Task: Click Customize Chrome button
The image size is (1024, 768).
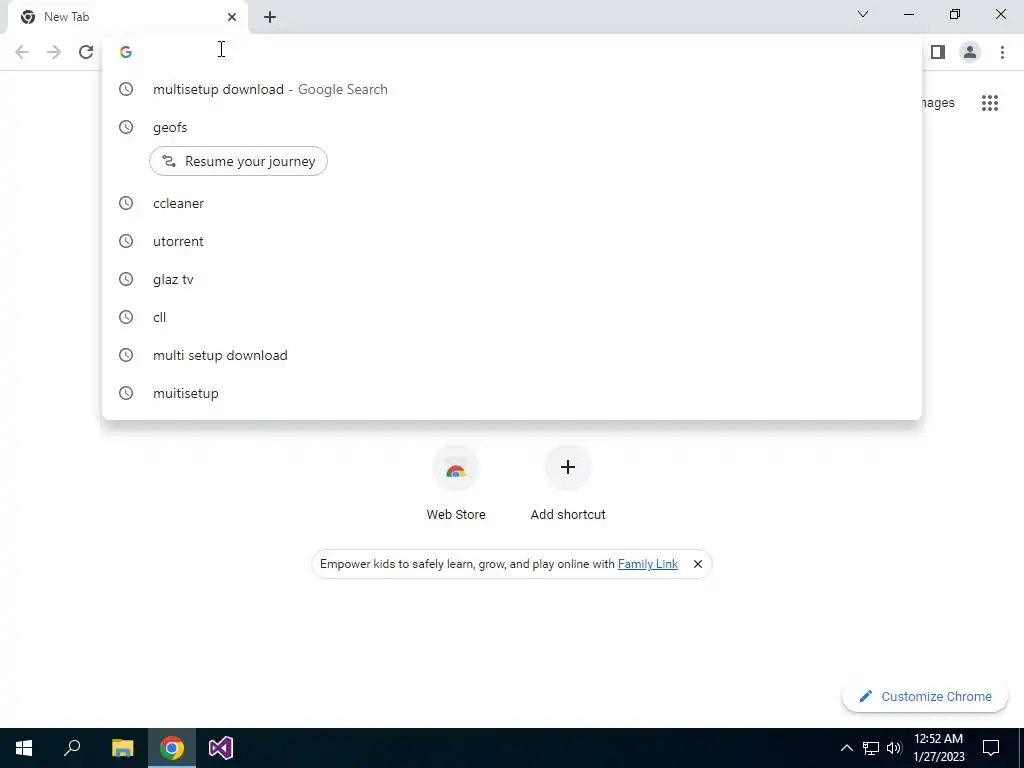Action: click(x=925, y=696)
